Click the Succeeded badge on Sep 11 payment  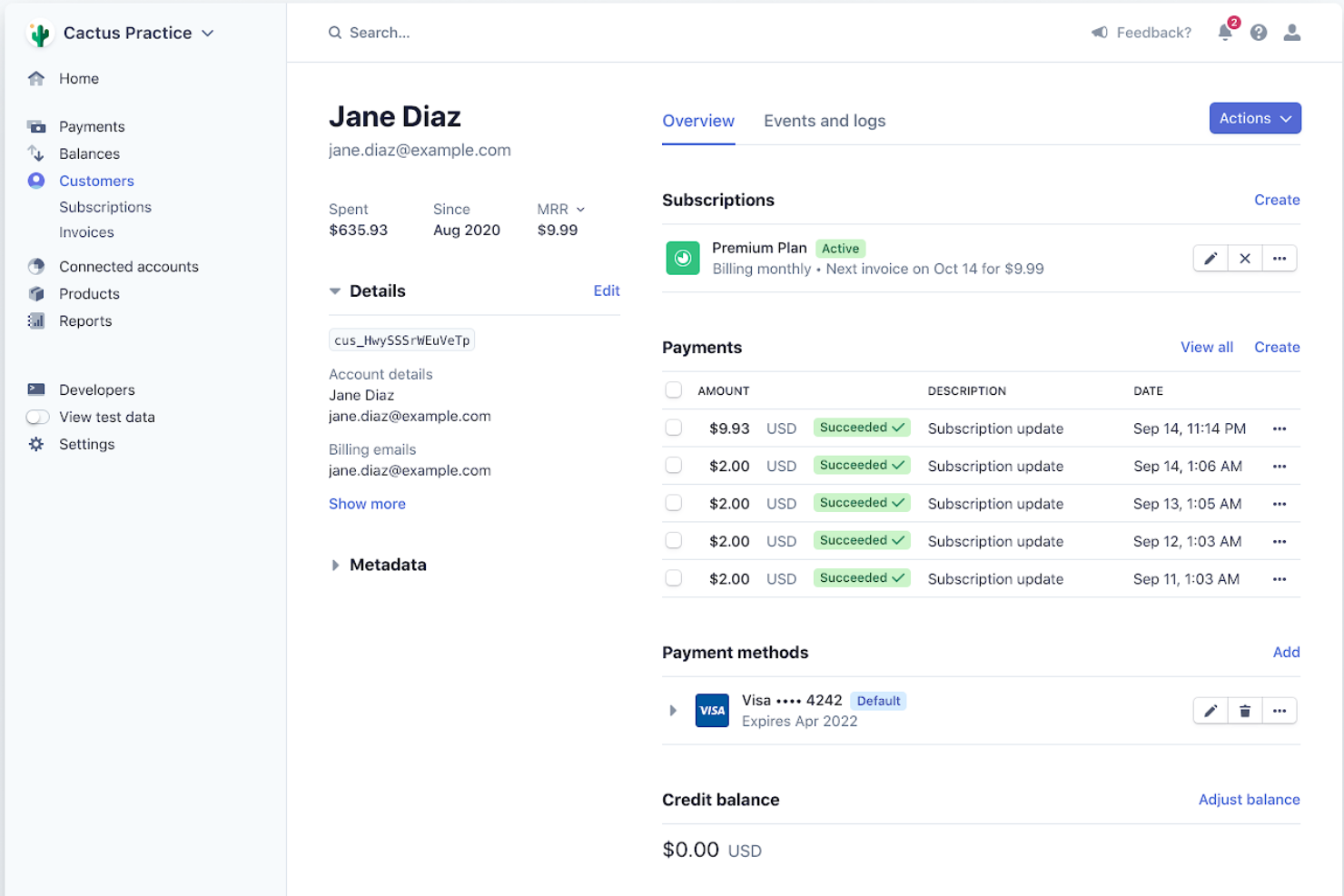(862, 578)
